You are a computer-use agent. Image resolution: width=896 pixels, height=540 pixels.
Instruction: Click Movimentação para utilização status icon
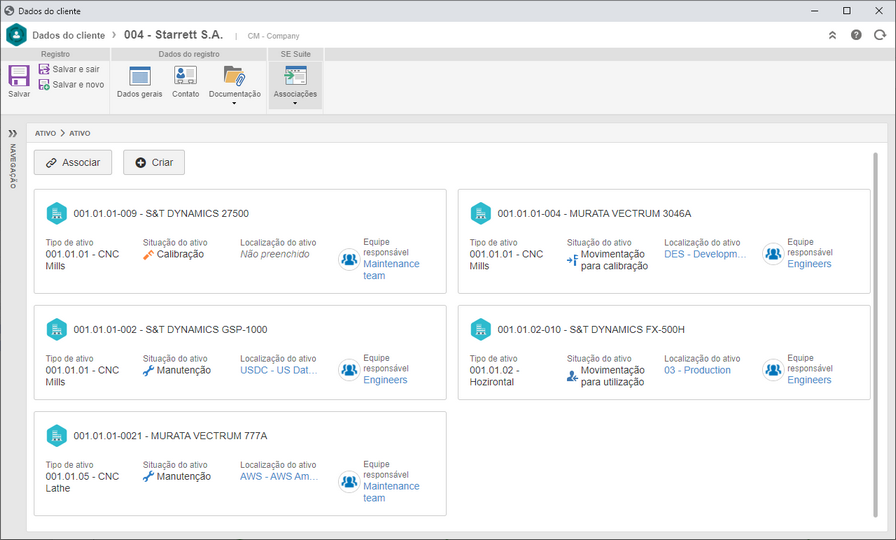(573, 377)
